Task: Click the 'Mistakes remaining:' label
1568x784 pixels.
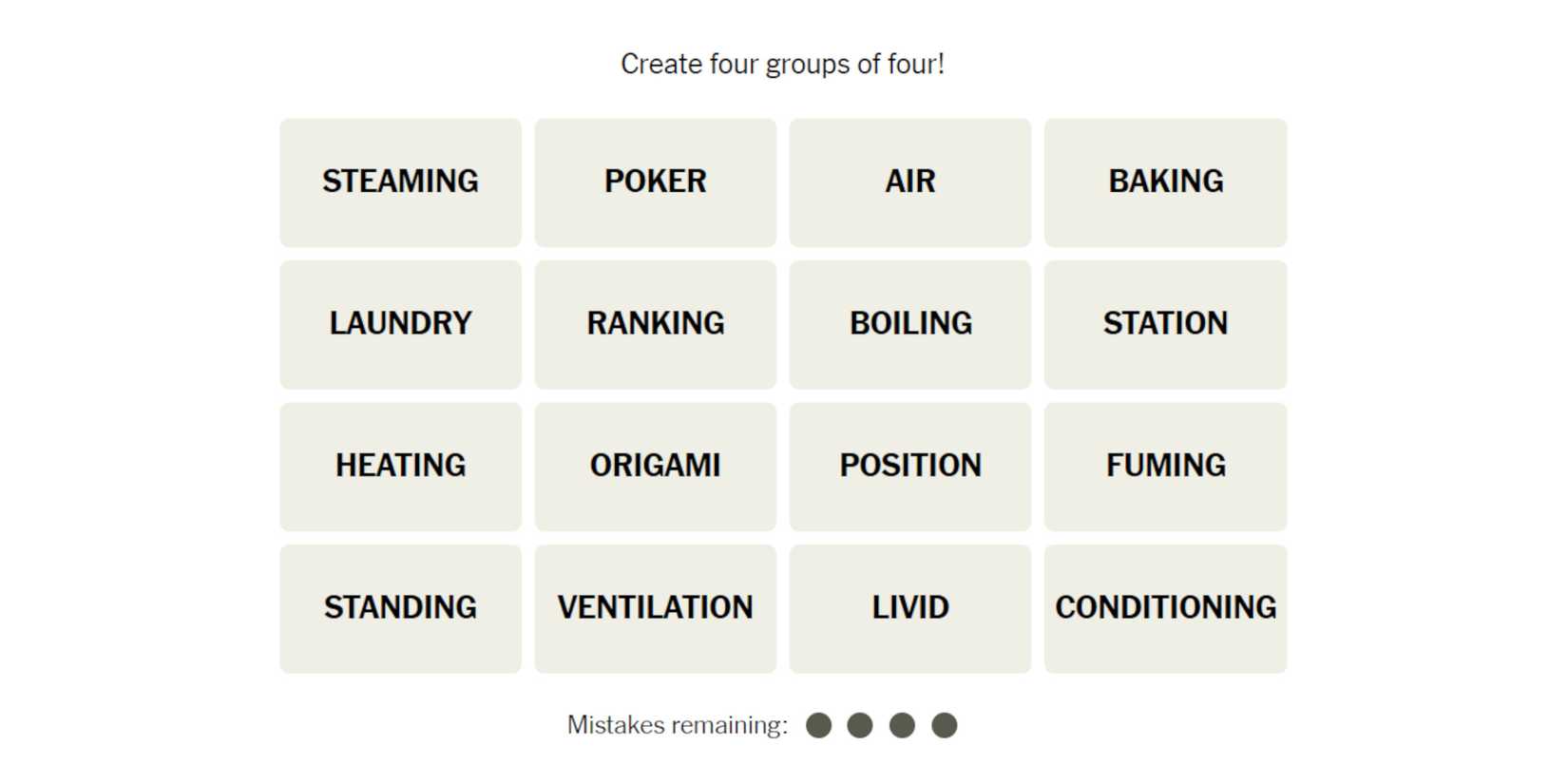Action: [x=677, y=726]
